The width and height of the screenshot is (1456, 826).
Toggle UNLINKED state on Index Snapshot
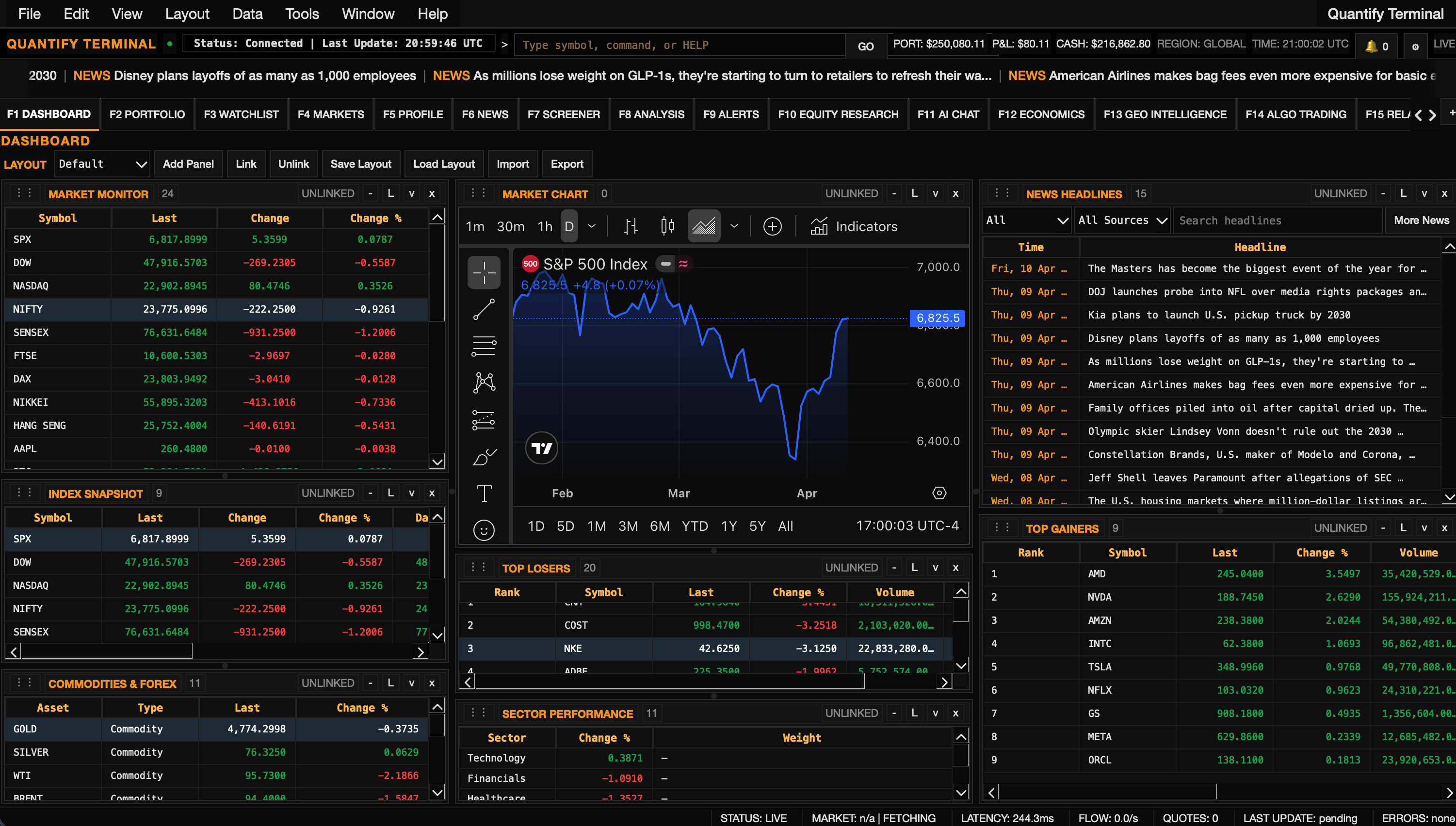(x=327, y=493)
